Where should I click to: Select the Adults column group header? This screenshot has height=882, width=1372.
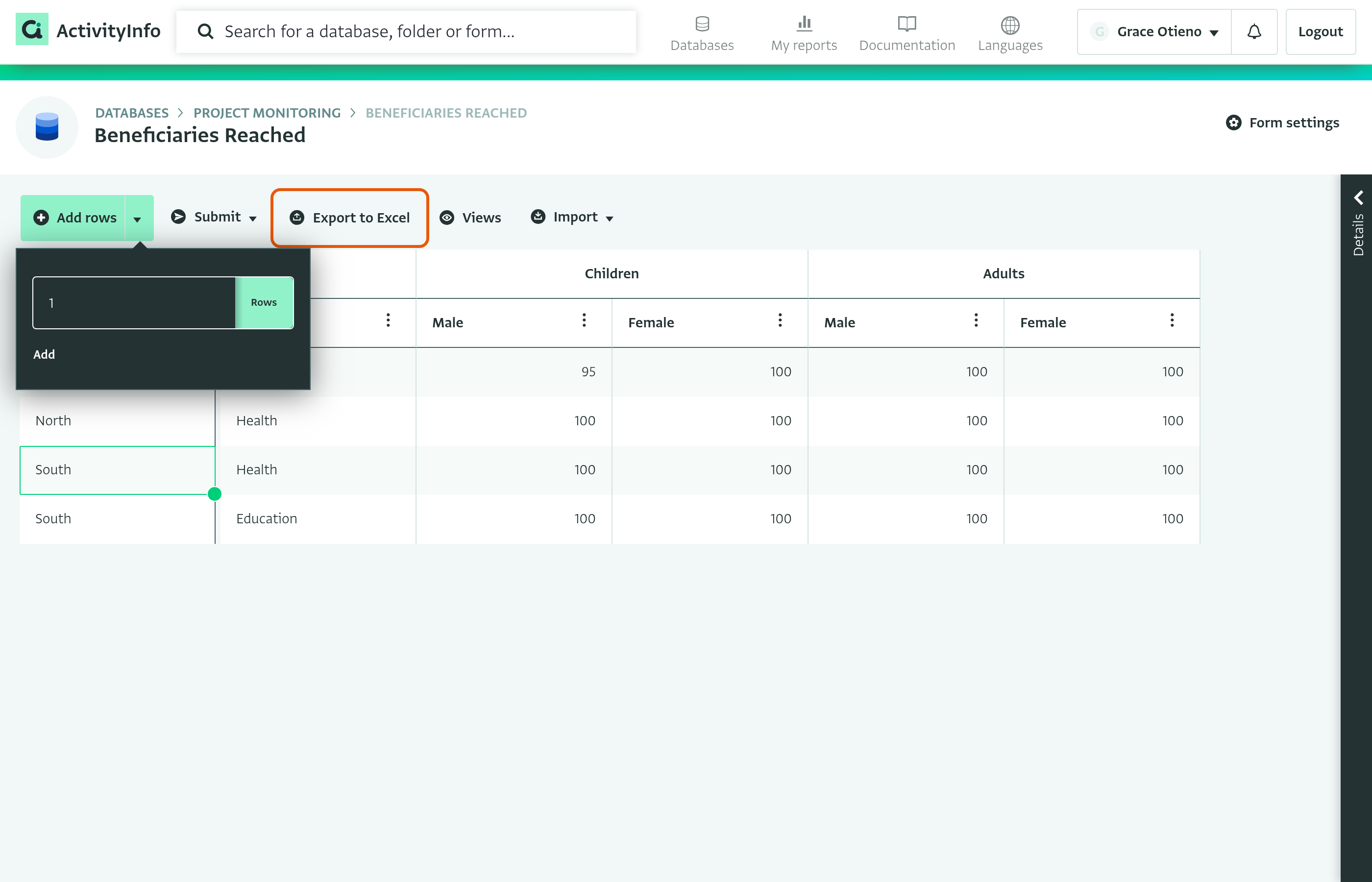tap(1003, 273)
